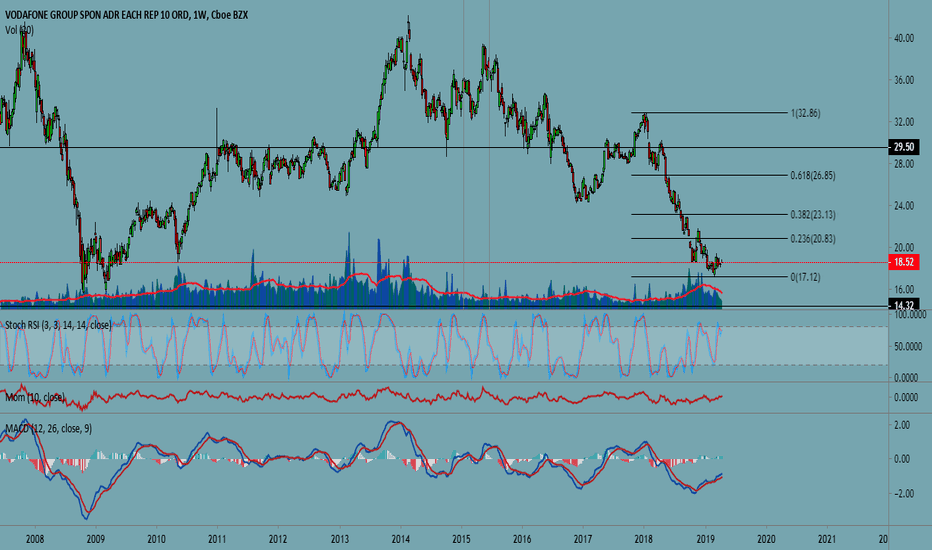The image size is (932, 550).
Task: Click the 2.00 MACD scale value
Action: coord(902,425)
